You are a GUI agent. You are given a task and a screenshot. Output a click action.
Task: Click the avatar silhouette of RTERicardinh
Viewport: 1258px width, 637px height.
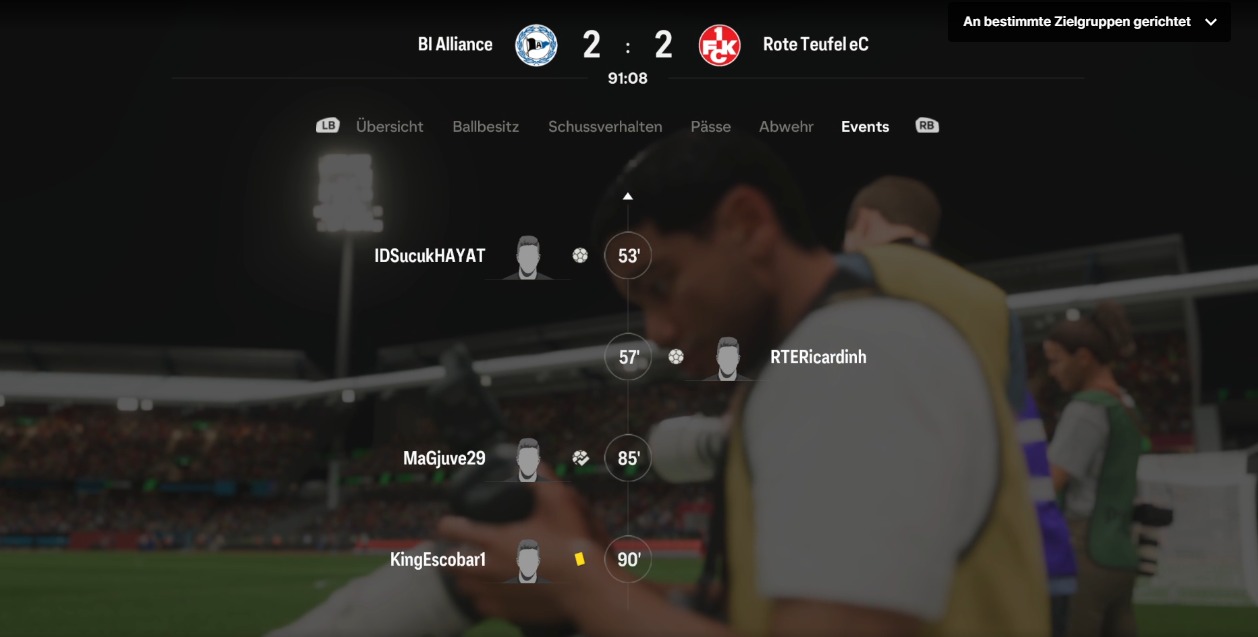(x=728, y=359)
